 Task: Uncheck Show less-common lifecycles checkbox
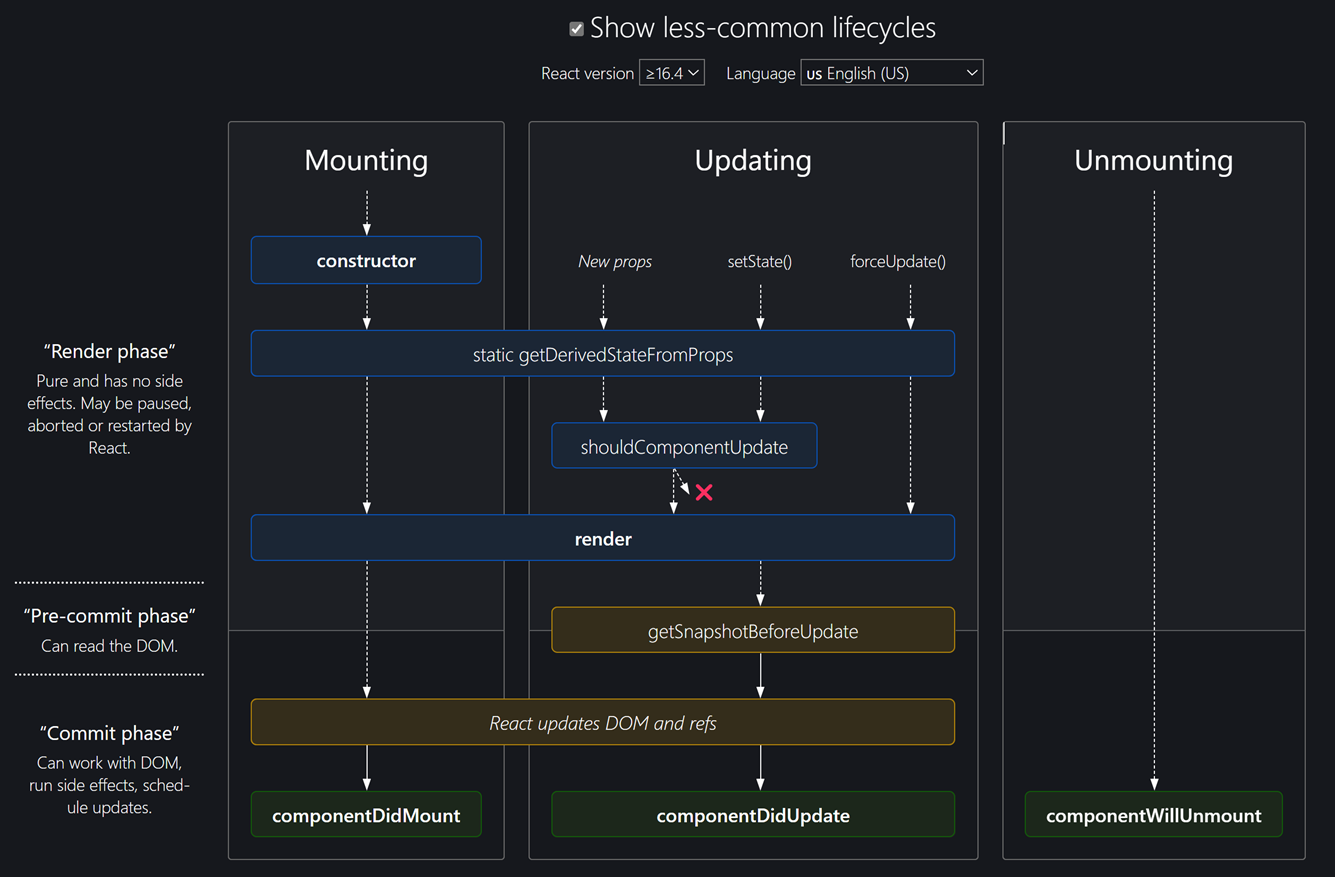[x=576, y=29]
